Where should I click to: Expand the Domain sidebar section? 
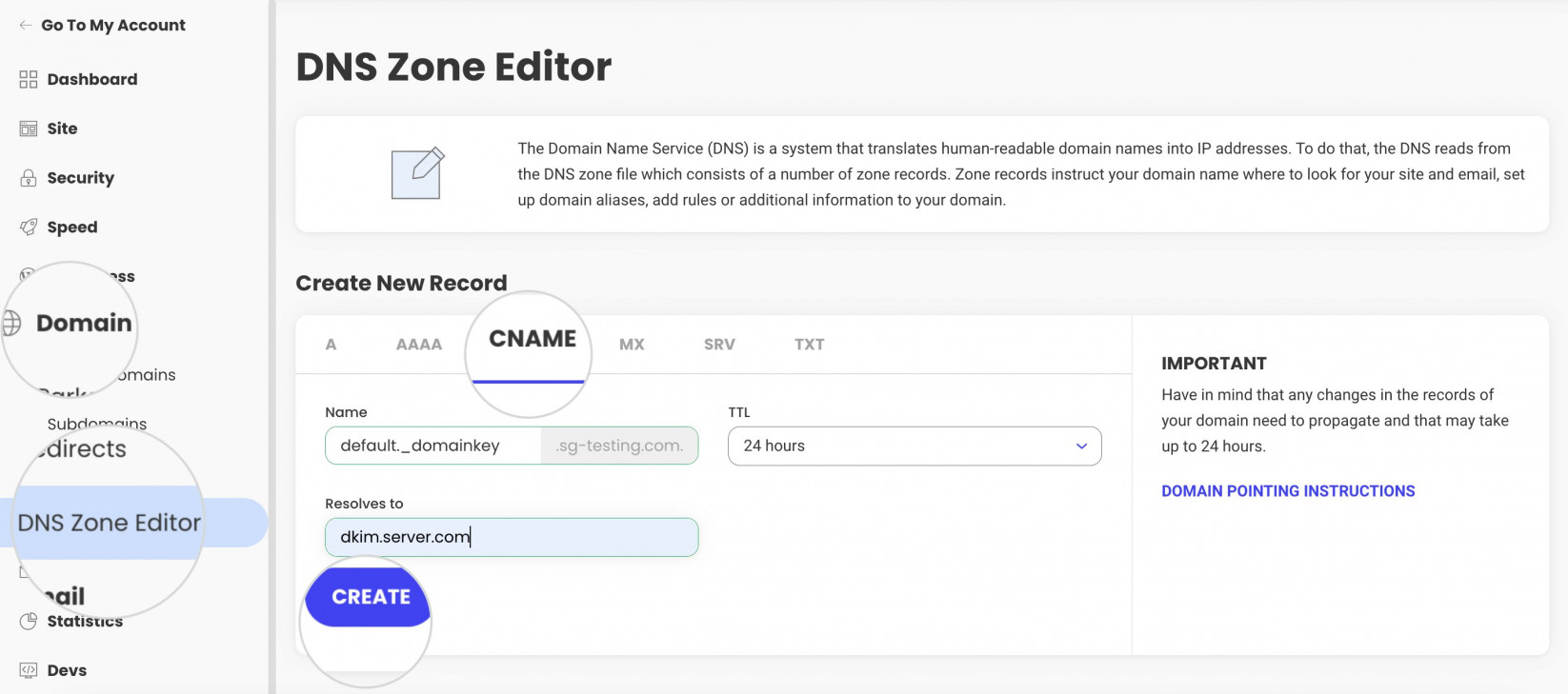[84, 324]
